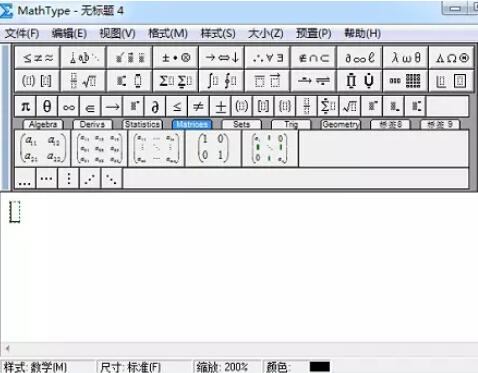Insert the single ≠ symbol from small bar
Image resolution: width=478 pixels, height=373 pixels.
pos(198,107)
